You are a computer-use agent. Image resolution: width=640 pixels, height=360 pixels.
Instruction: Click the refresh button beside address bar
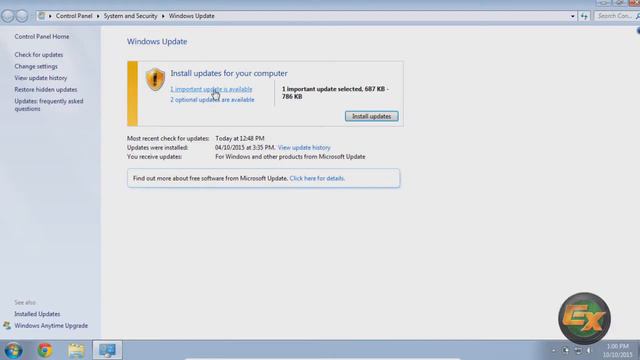click(584, 16)
